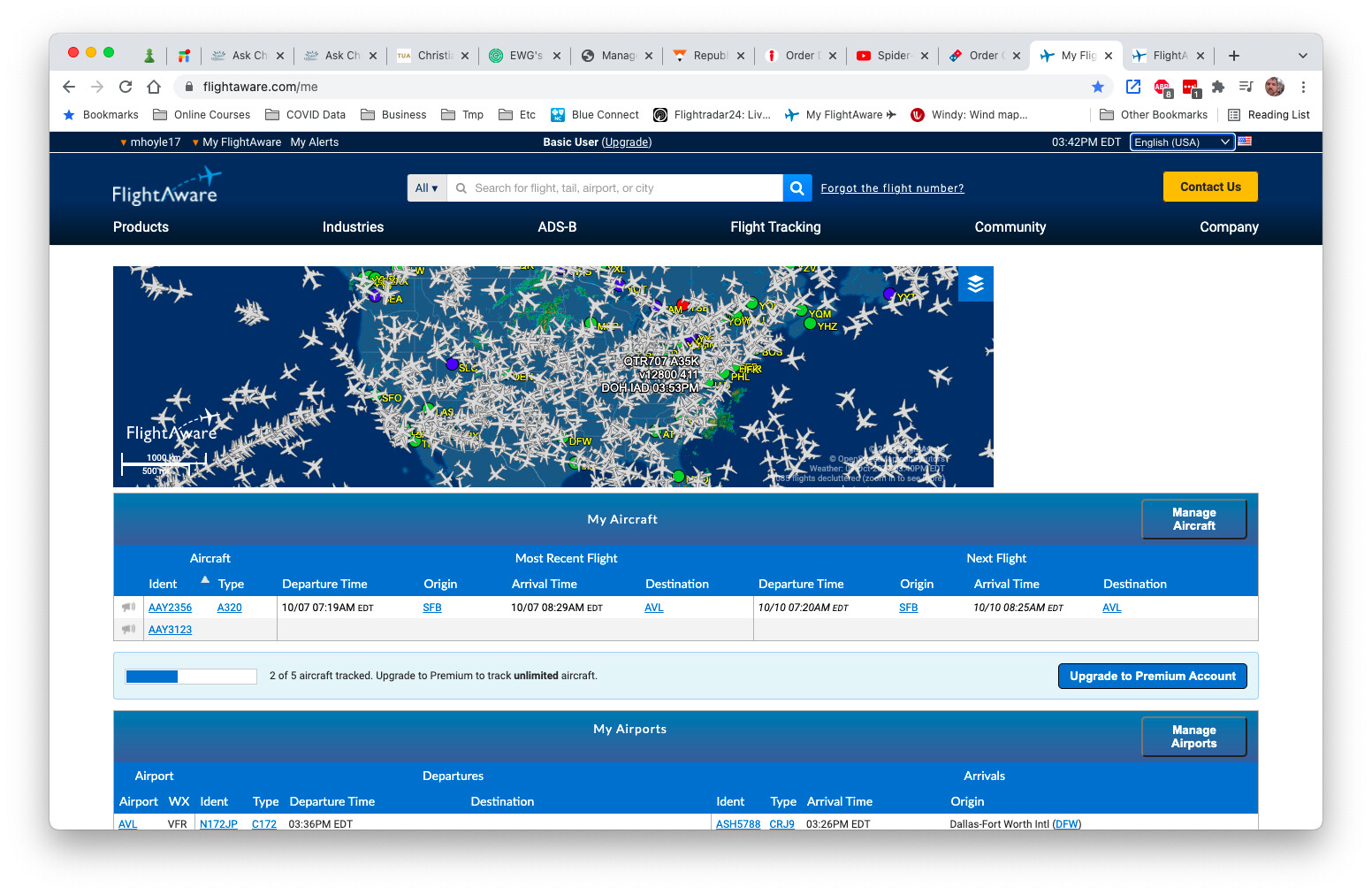This screenshot has width=1372, height=895.
Task: Open the media controls icon
Action: coord(1246,87)
